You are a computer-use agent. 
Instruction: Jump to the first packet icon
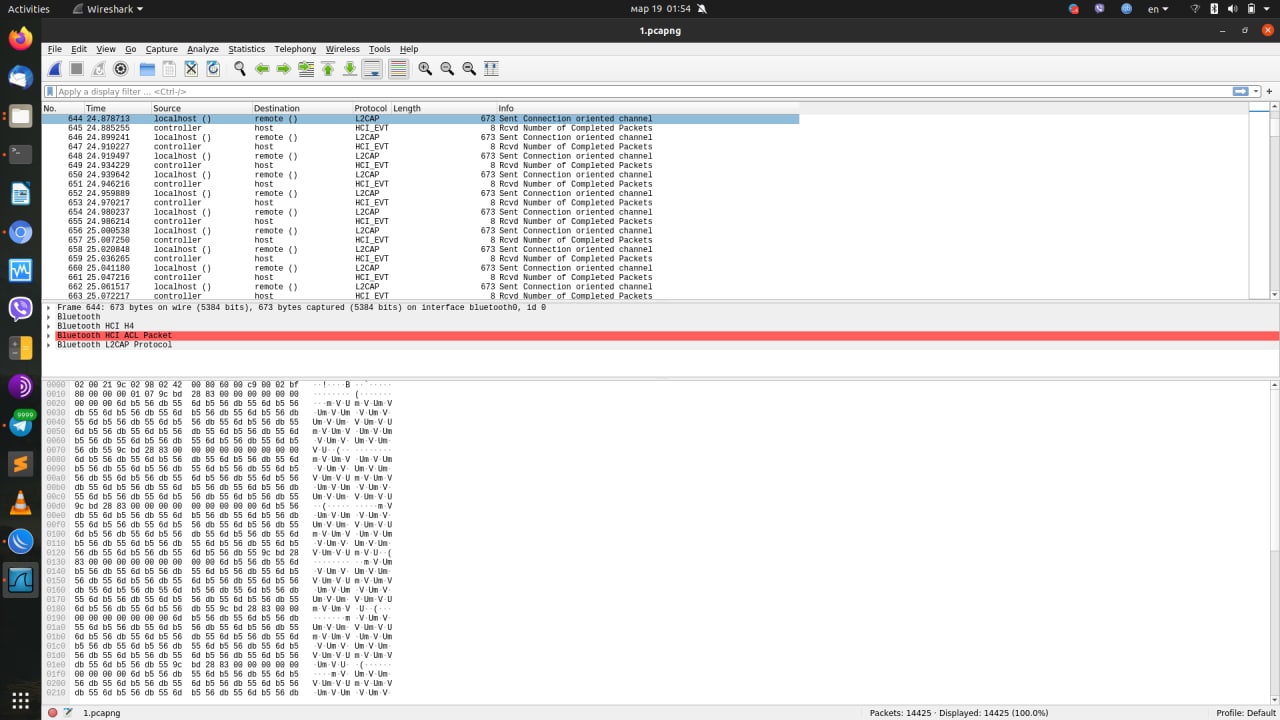click(x=328, y=69)
